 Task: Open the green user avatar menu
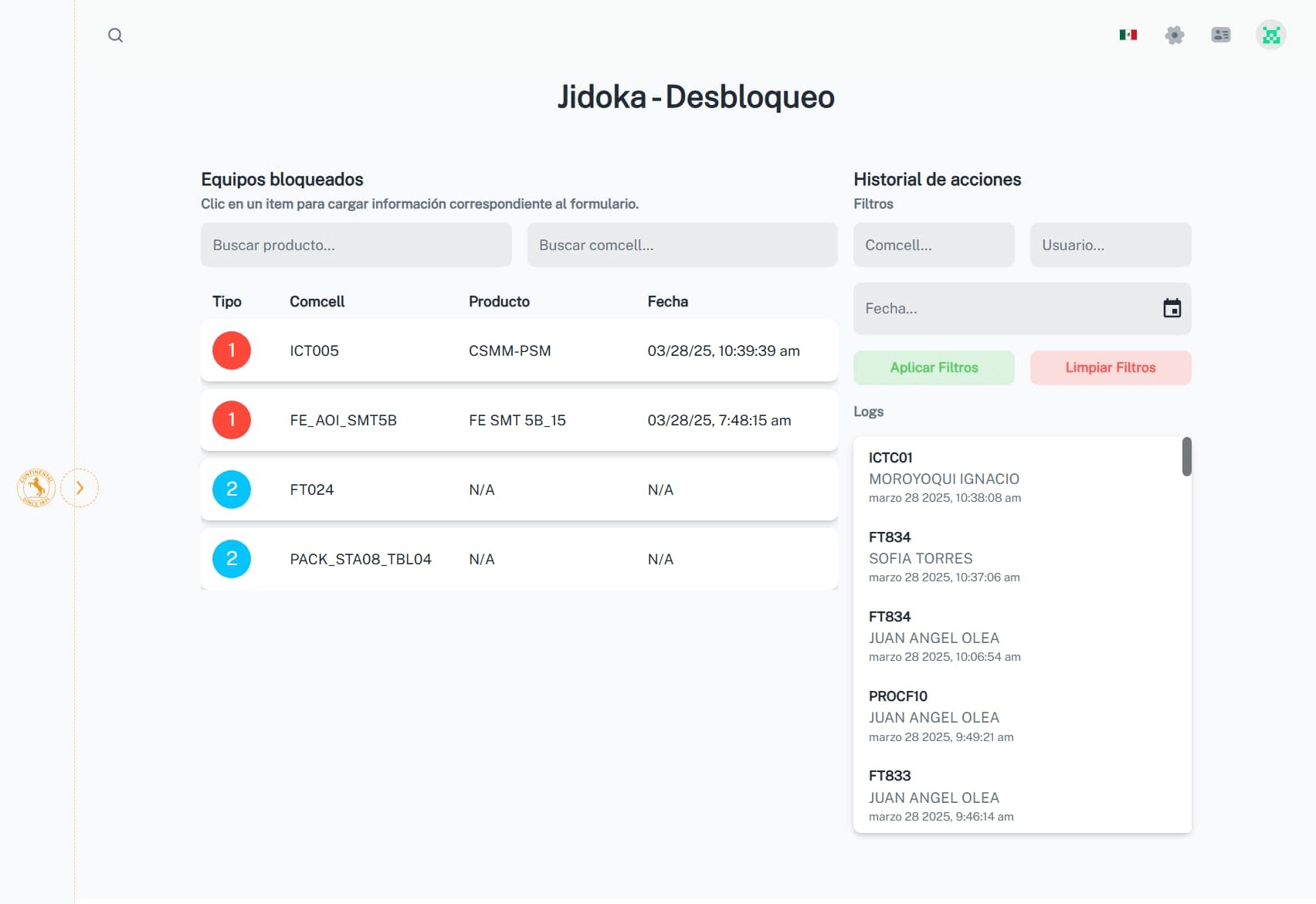click(1270, 35)
